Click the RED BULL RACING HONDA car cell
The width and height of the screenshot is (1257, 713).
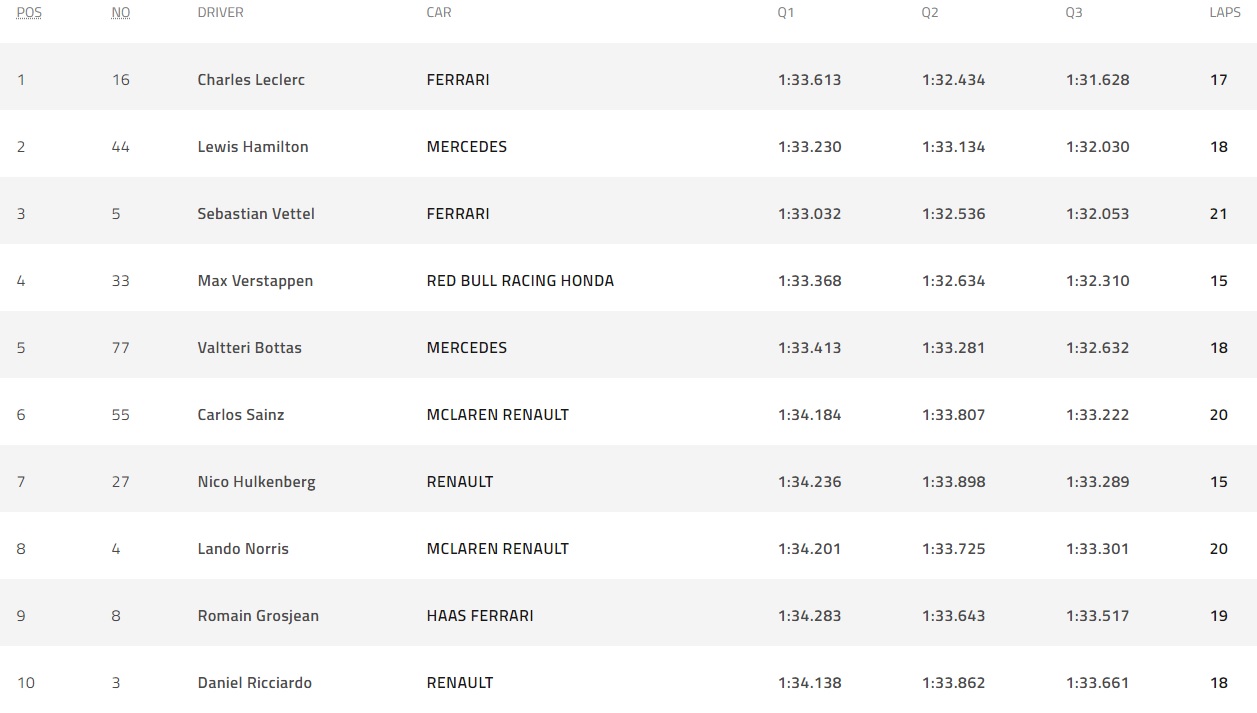pyautogui.click(x=520, y=281)
